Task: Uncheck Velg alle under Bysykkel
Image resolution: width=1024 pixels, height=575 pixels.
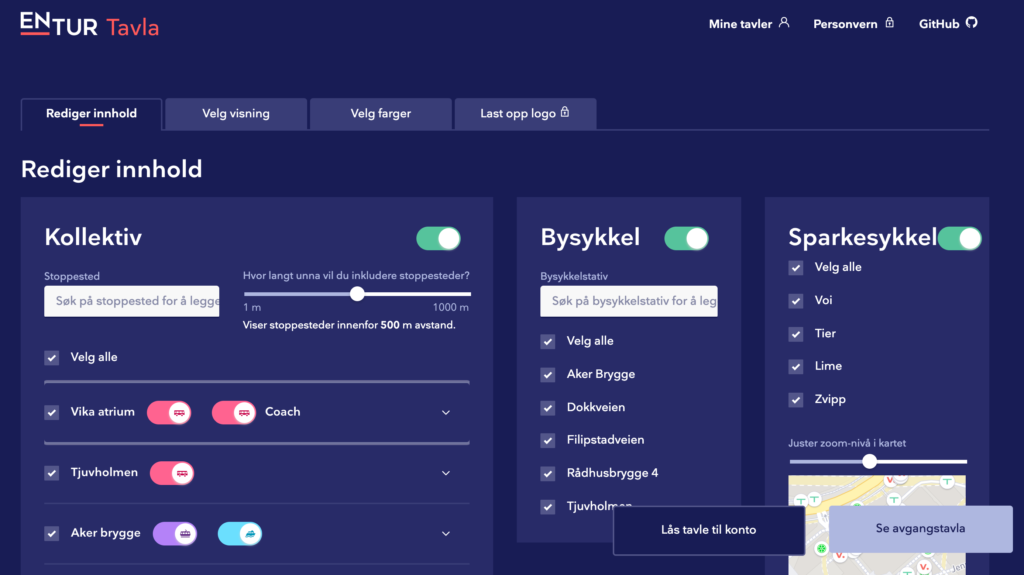Action: click(x=548, y=342)
